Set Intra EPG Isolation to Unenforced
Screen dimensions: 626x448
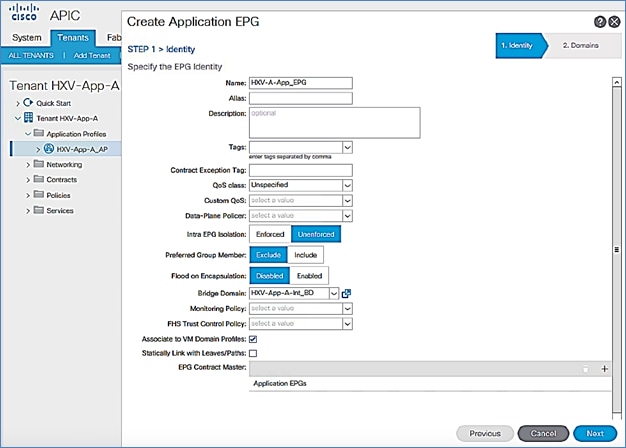tap(316, 234)
